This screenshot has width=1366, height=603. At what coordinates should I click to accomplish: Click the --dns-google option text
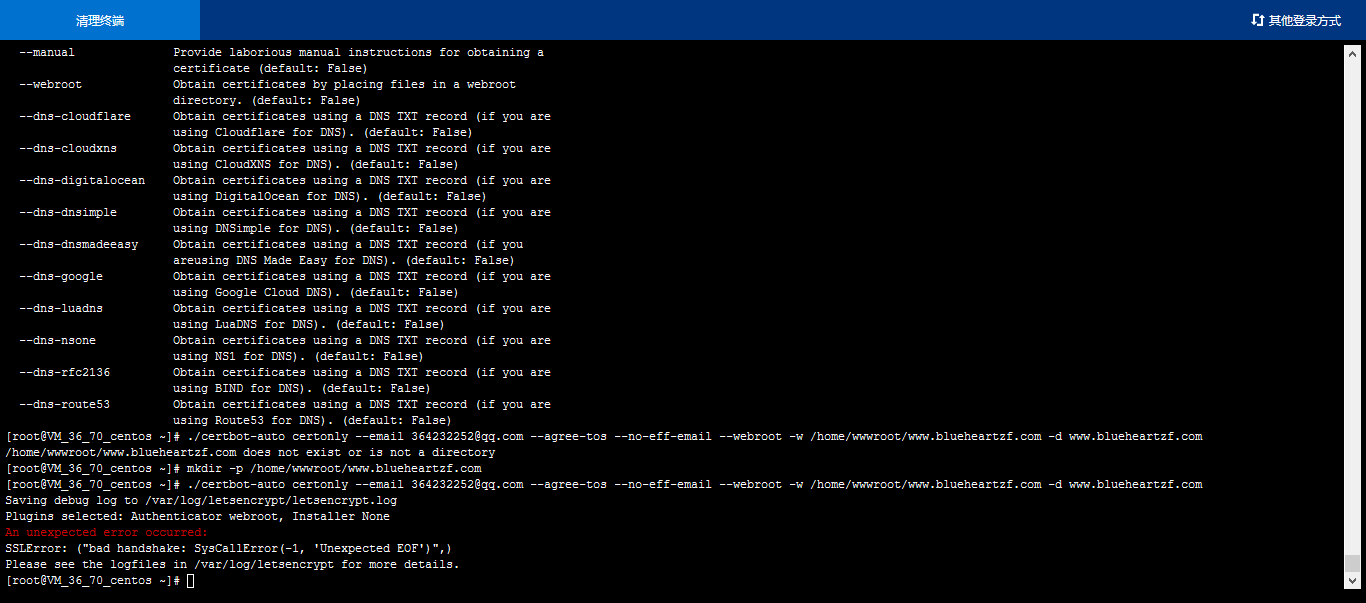point(61,277)
